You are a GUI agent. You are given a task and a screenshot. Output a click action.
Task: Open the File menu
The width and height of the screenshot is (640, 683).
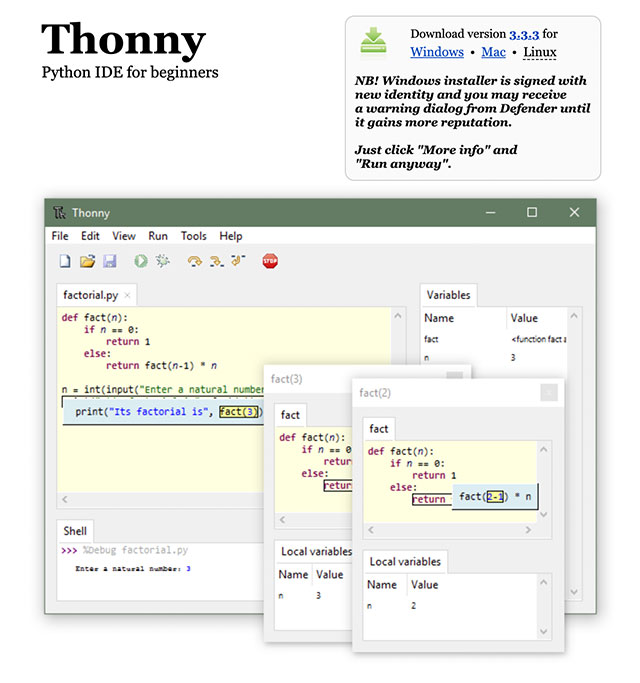(x=60, y=236)
